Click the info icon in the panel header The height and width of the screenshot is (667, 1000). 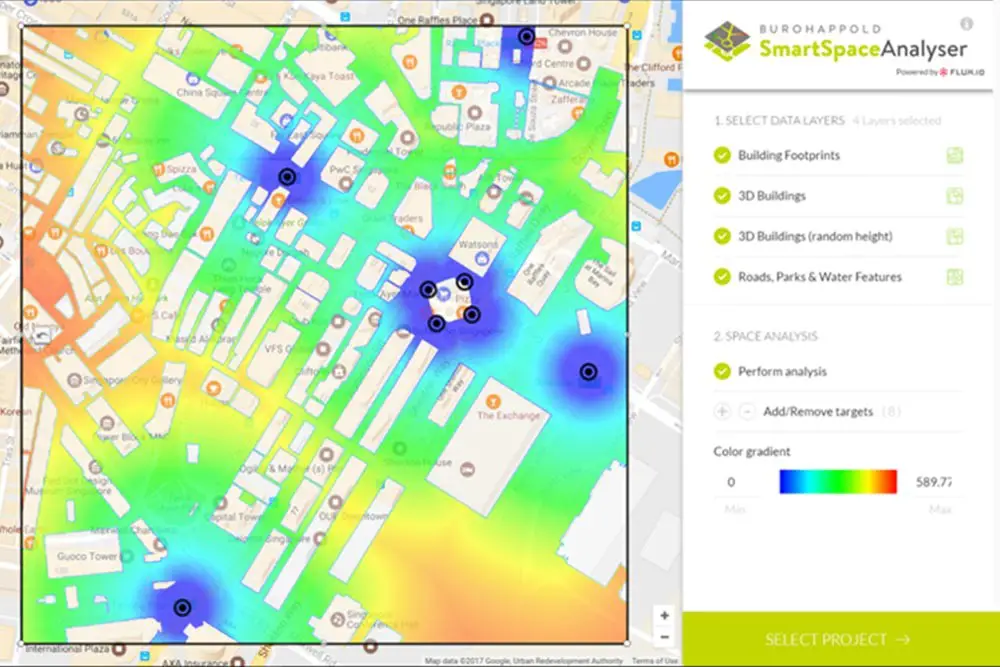point(967,24)
